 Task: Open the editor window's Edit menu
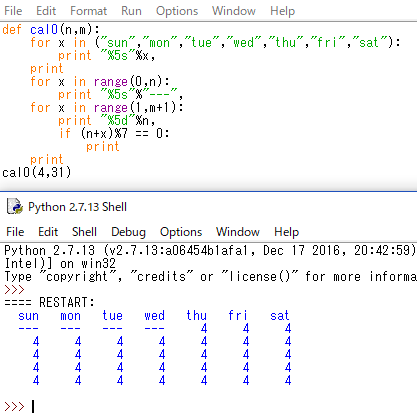tap(46, 11)
